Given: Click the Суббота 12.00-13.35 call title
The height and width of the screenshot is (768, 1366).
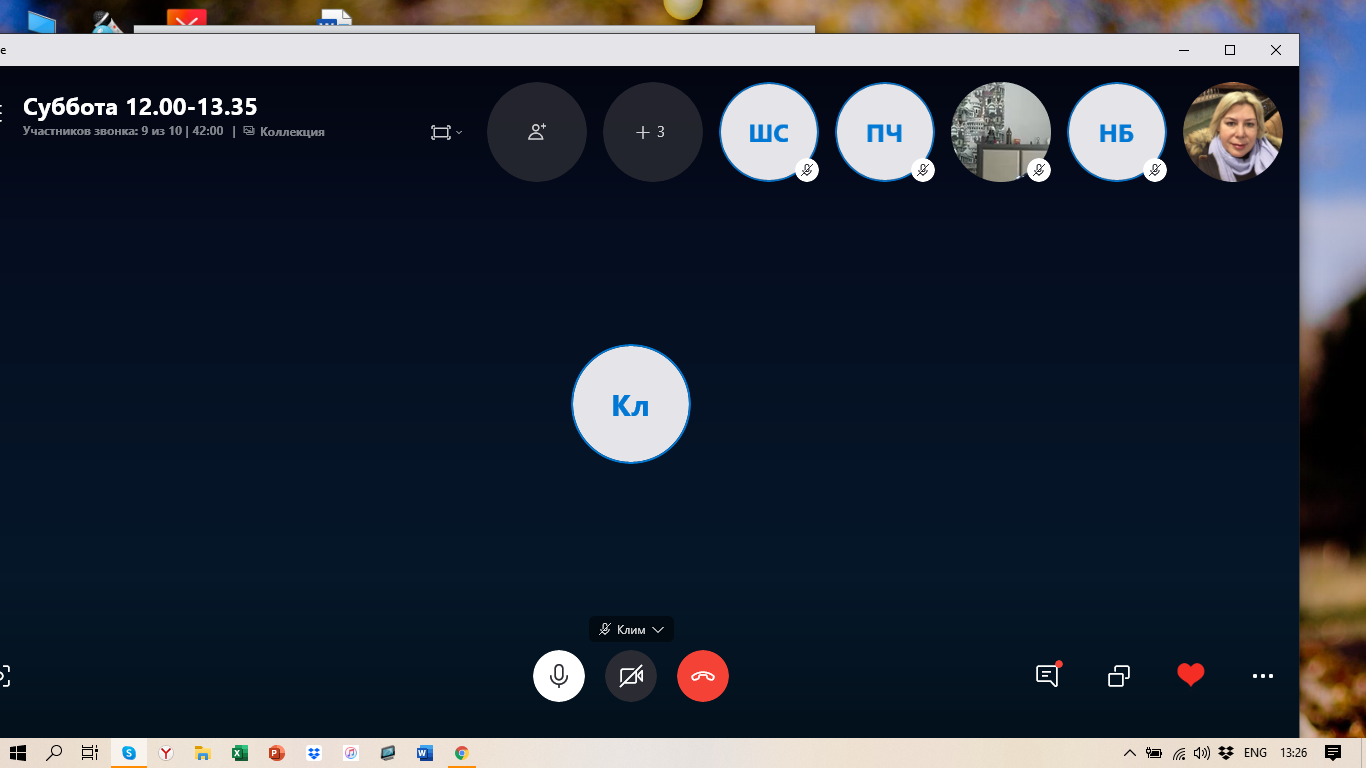Looking at the screenshot, I should pos(140,107).
